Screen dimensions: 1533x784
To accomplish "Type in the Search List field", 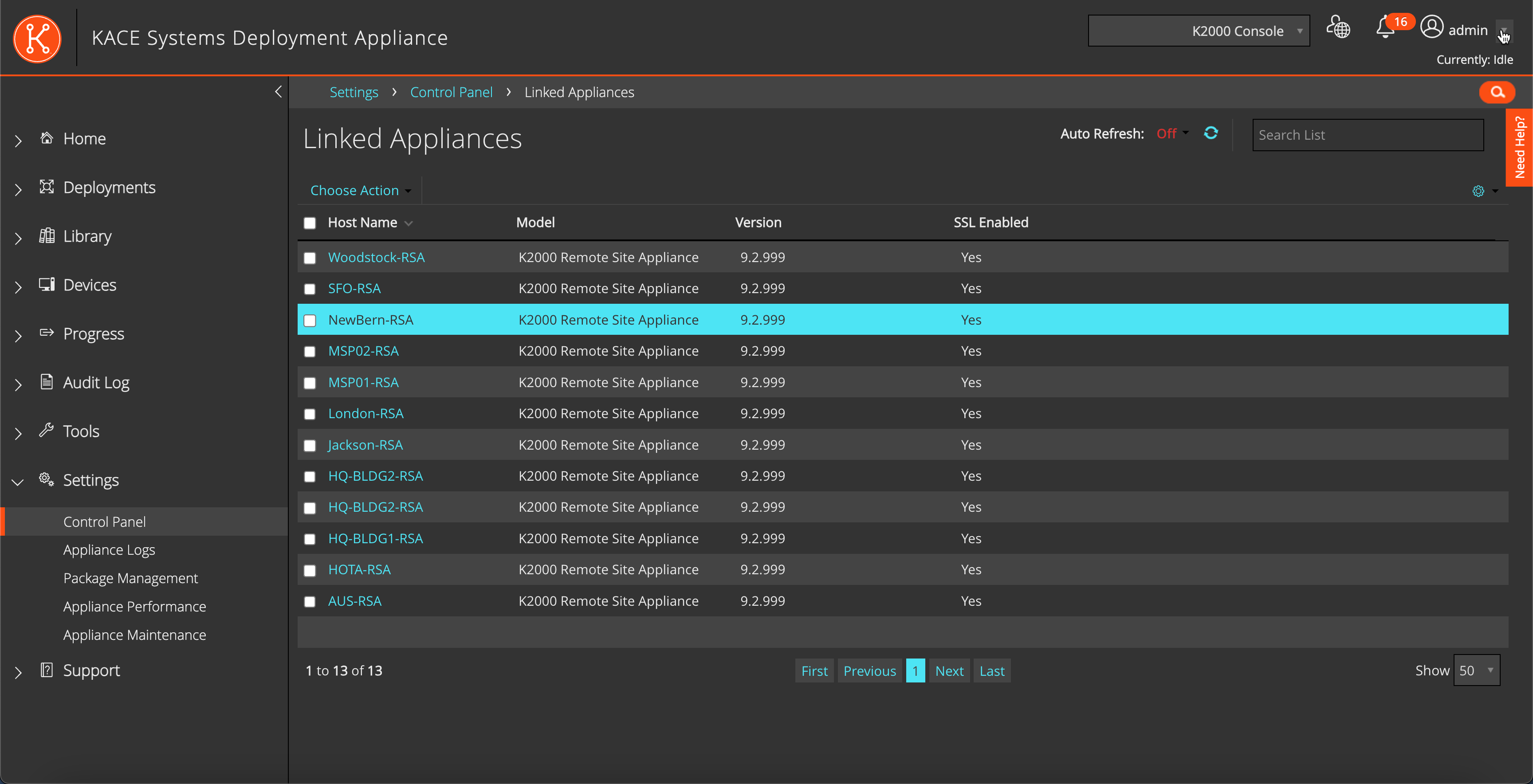I will (1368, 134).
